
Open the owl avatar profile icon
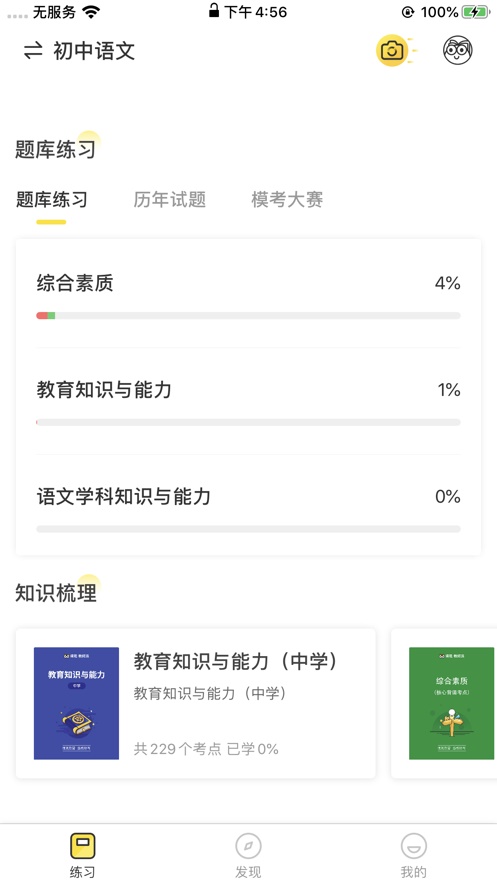458,51
